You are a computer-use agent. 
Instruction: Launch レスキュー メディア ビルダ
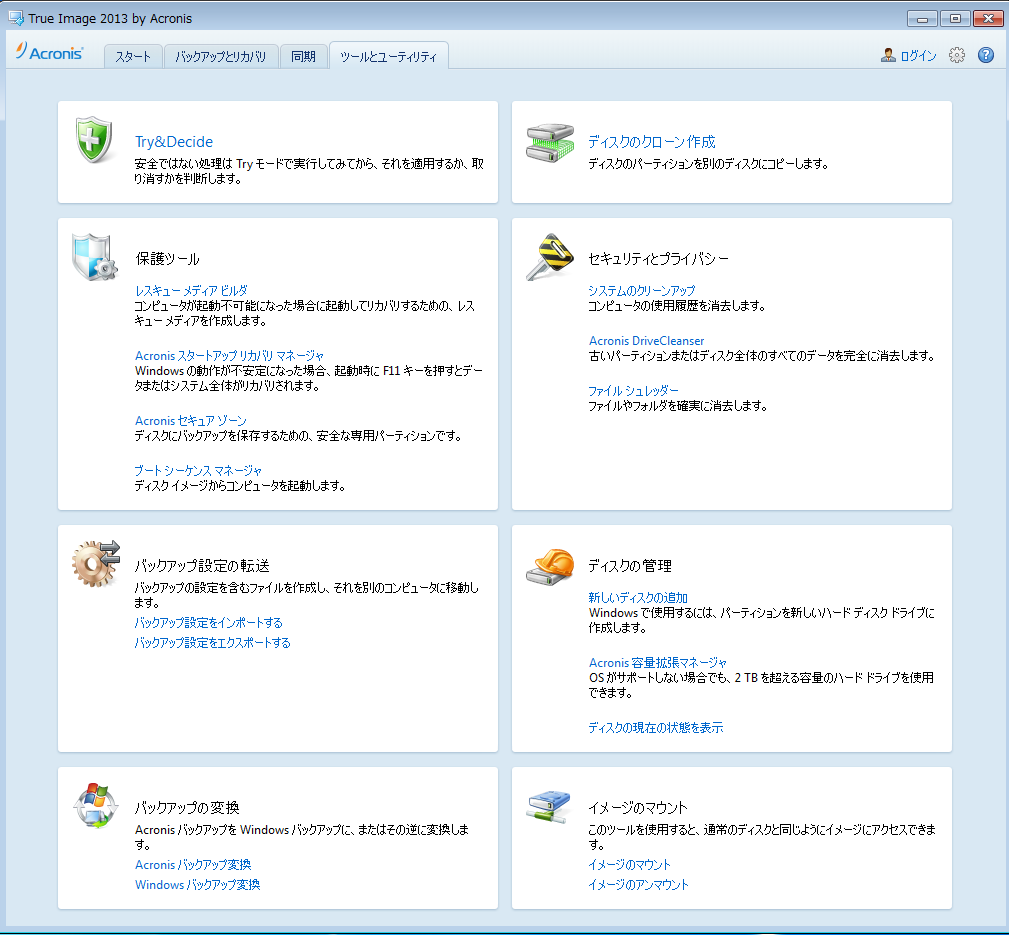[x=191, y=290]
